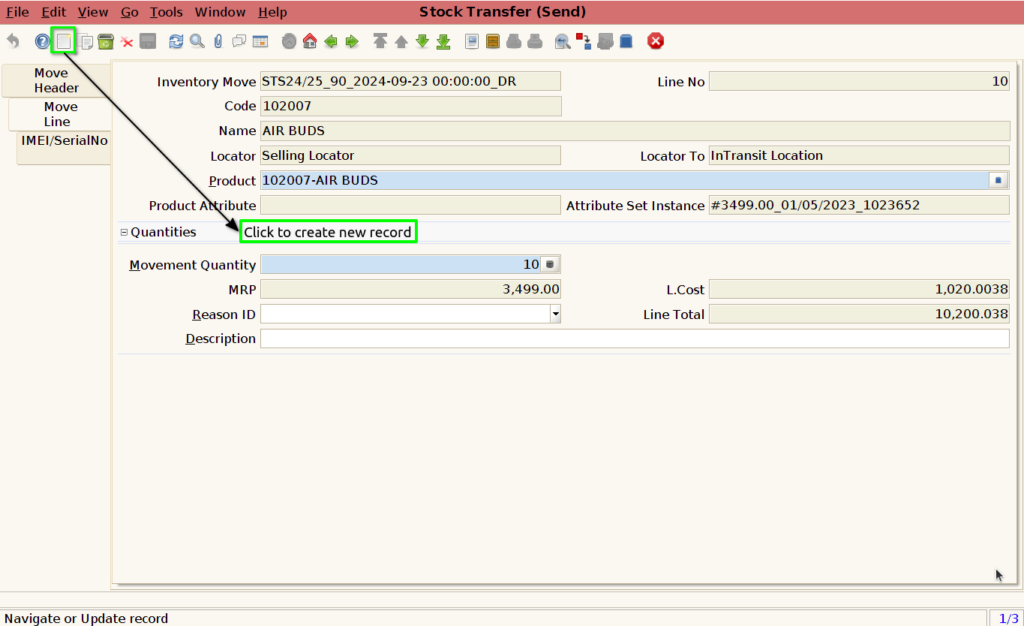Image resolution: width=1024 pixels, height=626 pixels.
Task: Click the Print Preview toolbar icon
Action: (x=514, y=41)
